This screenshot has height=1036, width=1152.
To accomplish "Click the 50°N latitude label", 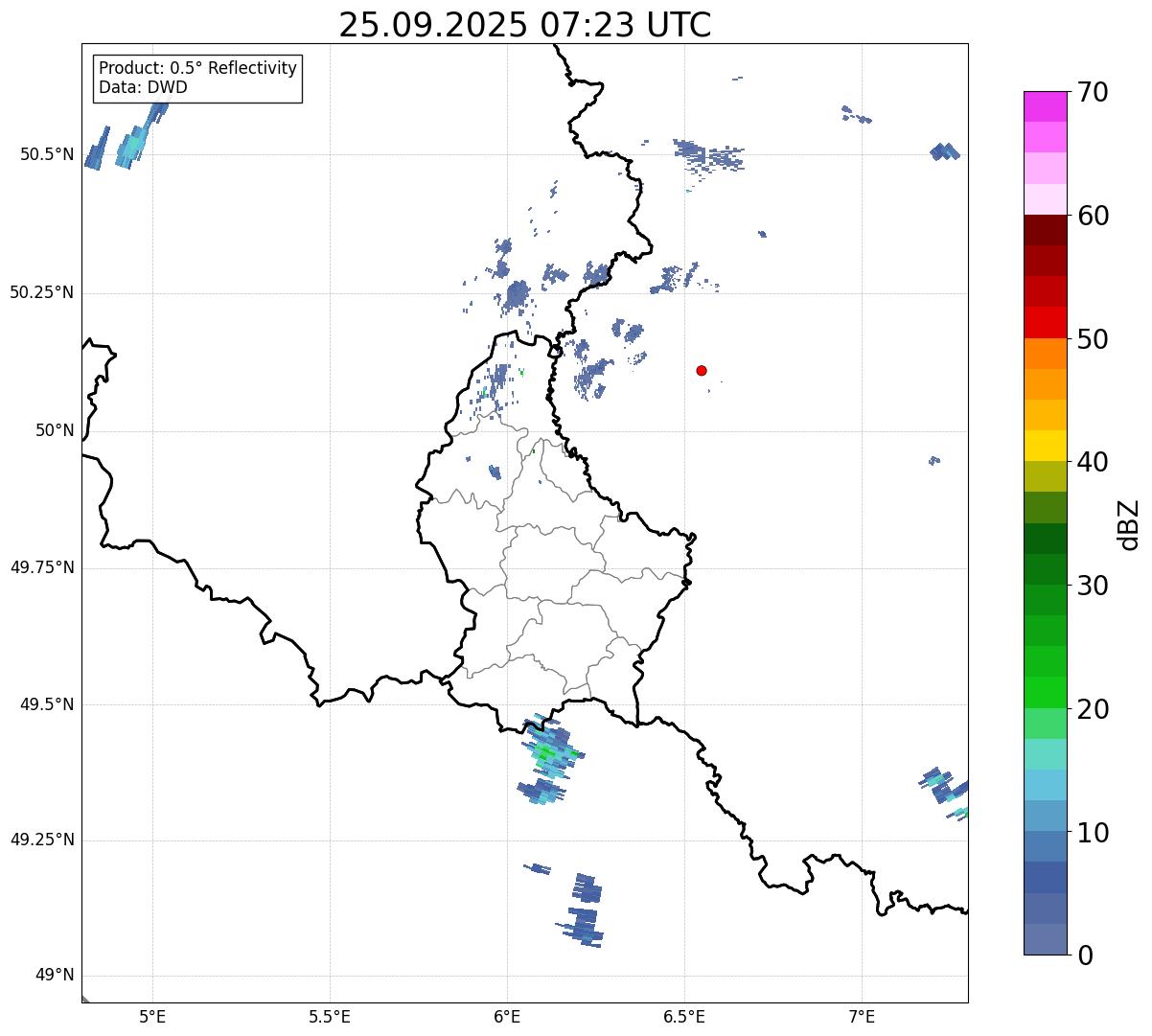I will point(55,430).
